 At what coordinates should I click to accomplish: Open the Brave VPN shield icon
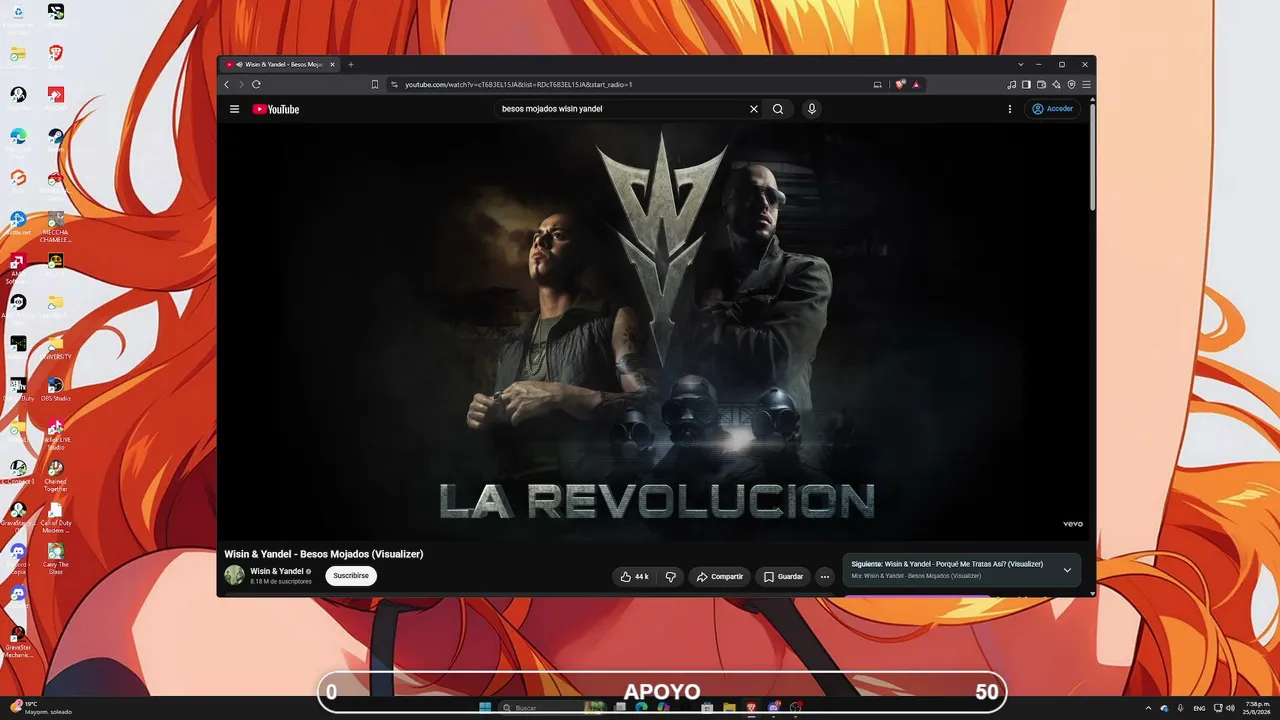point(1071,84)
